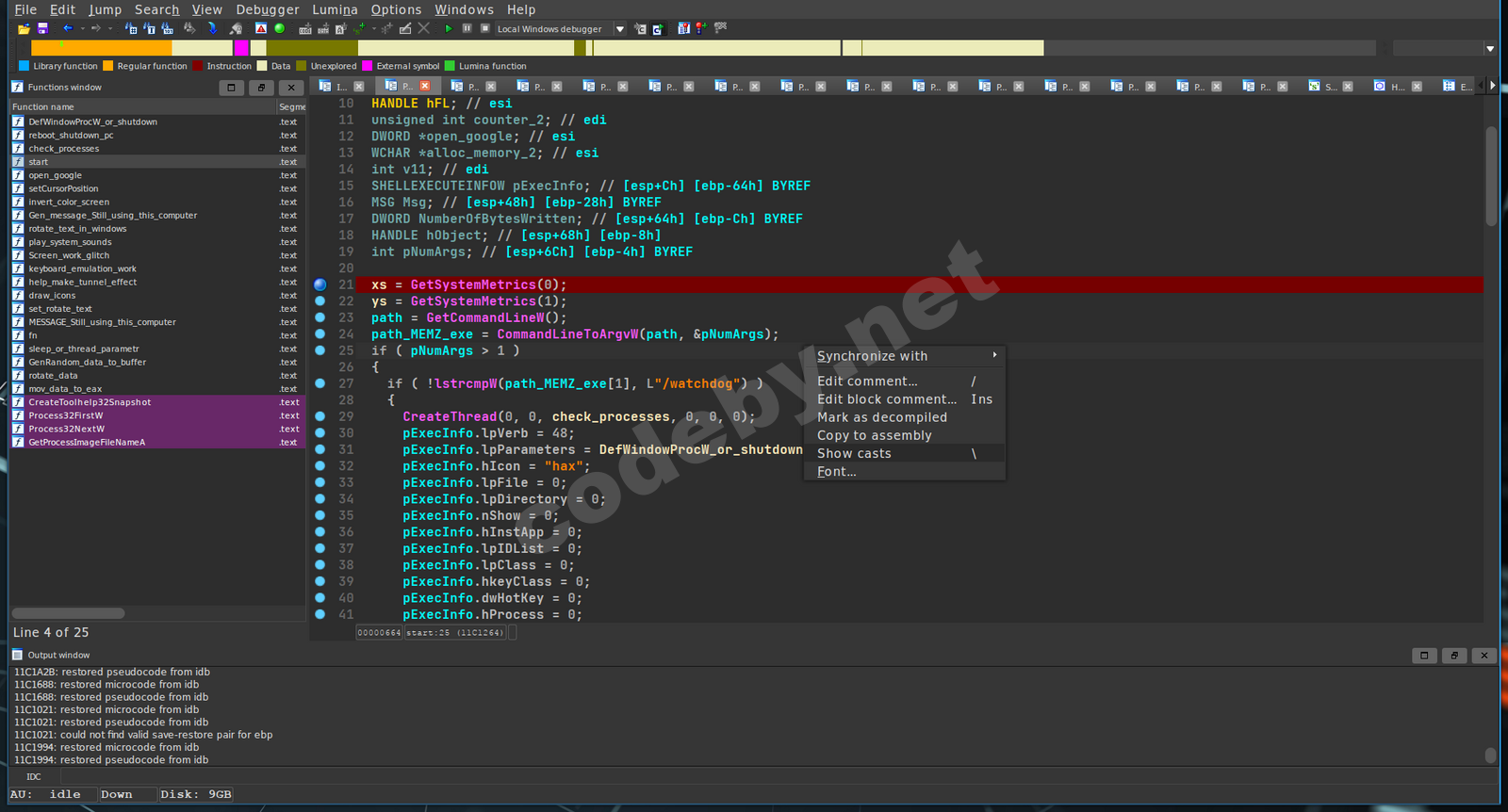Toggle breakpoint dot at line 25
The height and width of the screenshot is (812, 1508).
pyautogui.click(x=320, y=350)
